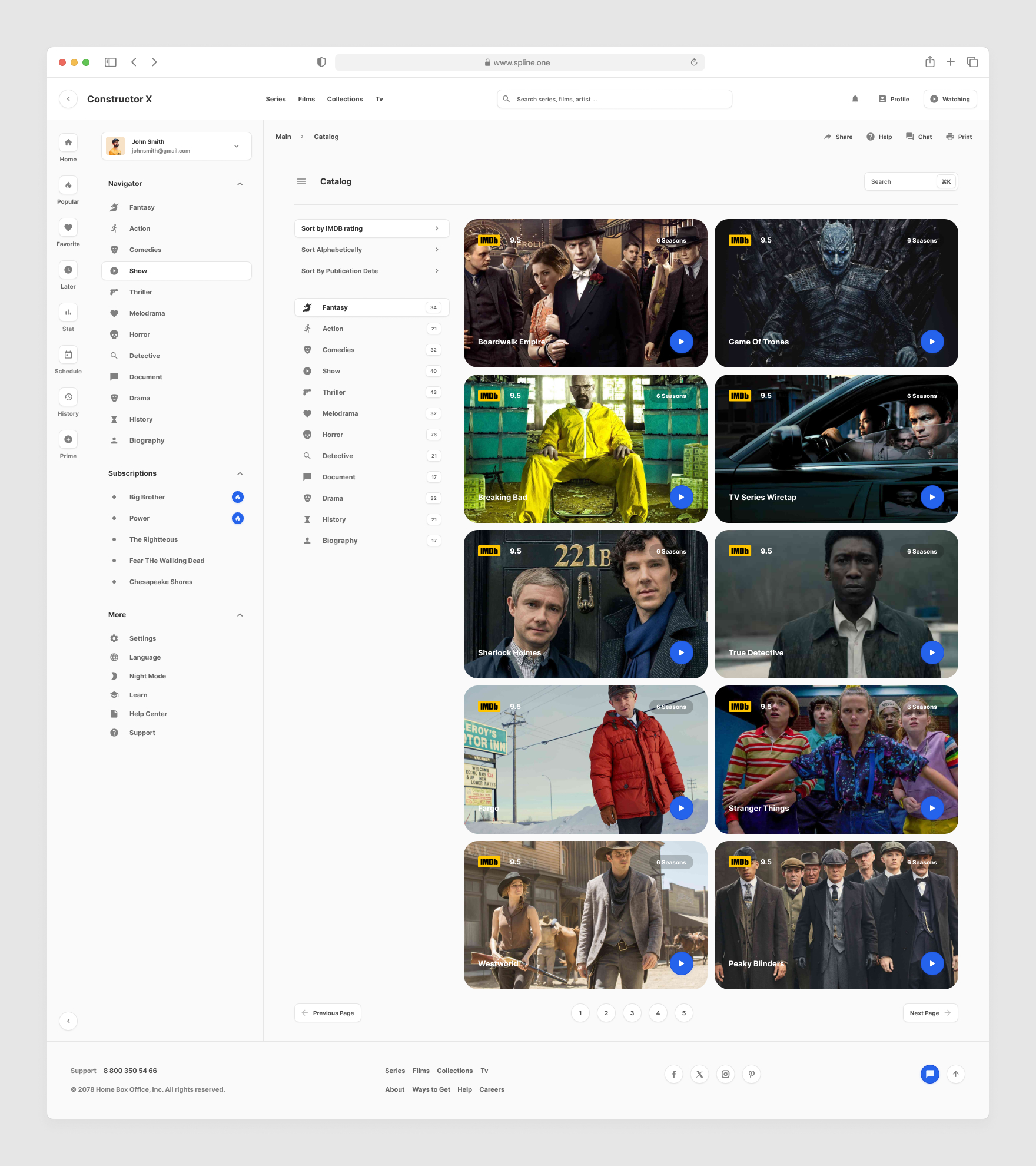Go to Next Page

[x=931, y=1013]
